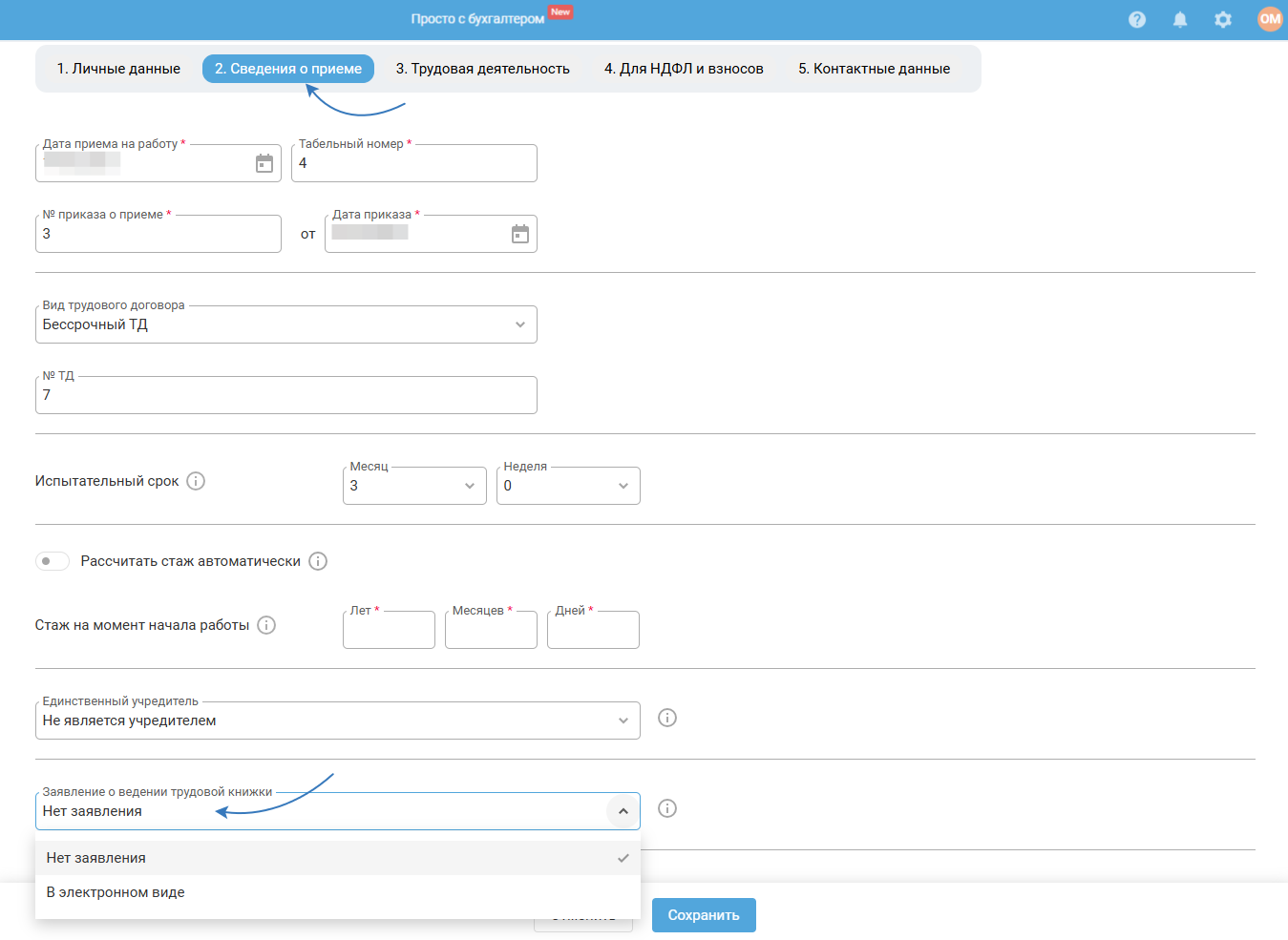Open the OM user avatar menu
The height and width of the screenshot is (940, 1288).
(x=1270, y=19)
